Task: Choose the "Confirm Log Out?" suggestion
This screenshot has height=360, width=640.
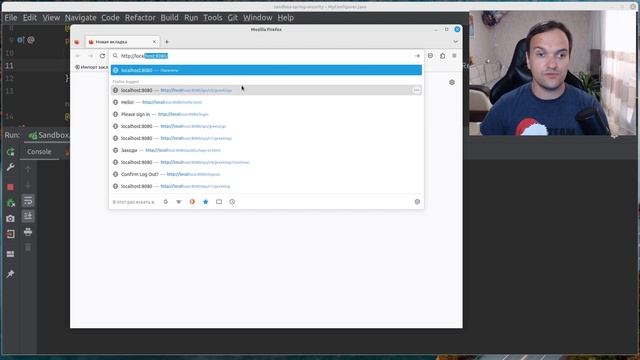Action: click(266, 174)
